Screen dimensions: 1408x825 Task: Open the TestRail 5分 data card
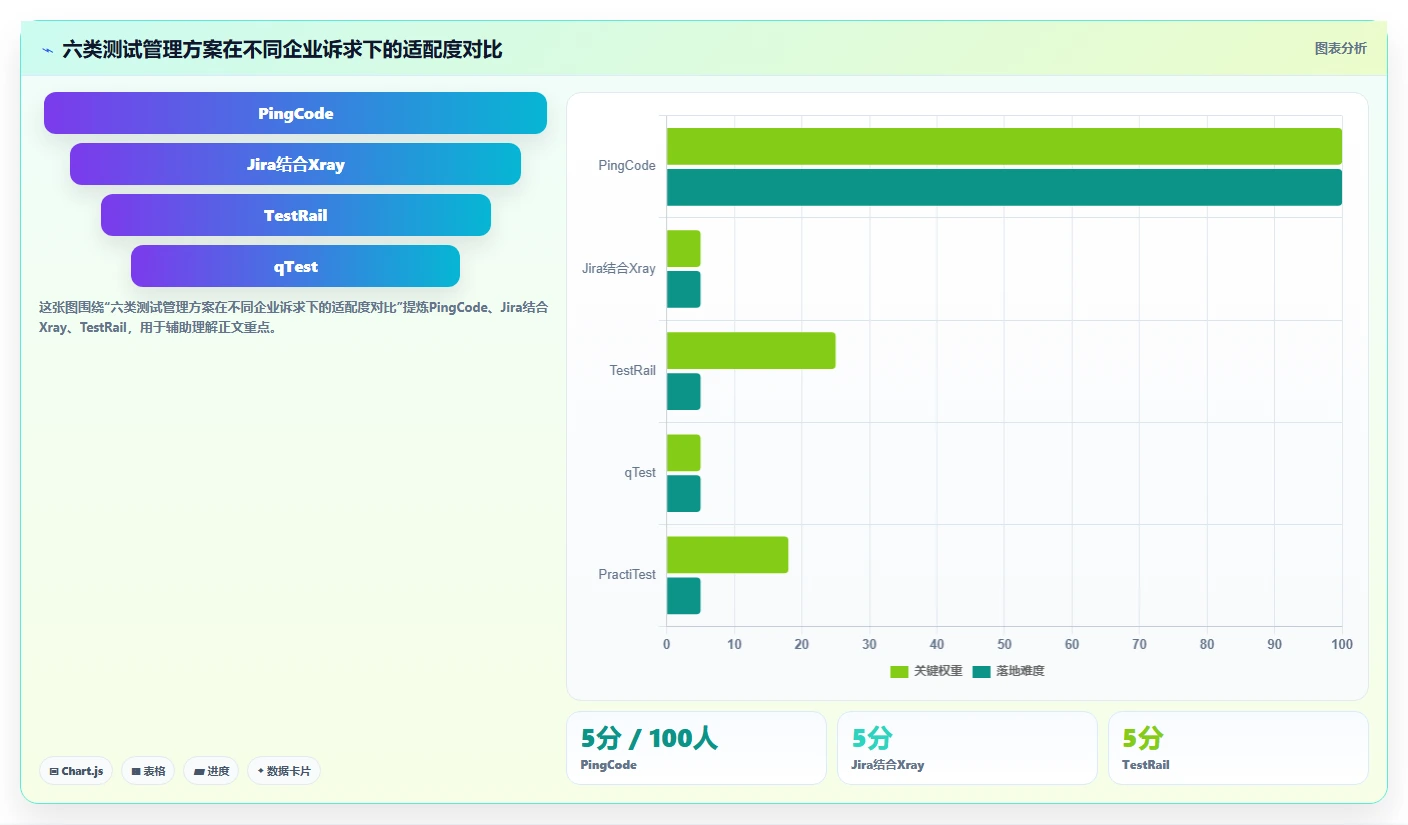[x=1238, y=748]
